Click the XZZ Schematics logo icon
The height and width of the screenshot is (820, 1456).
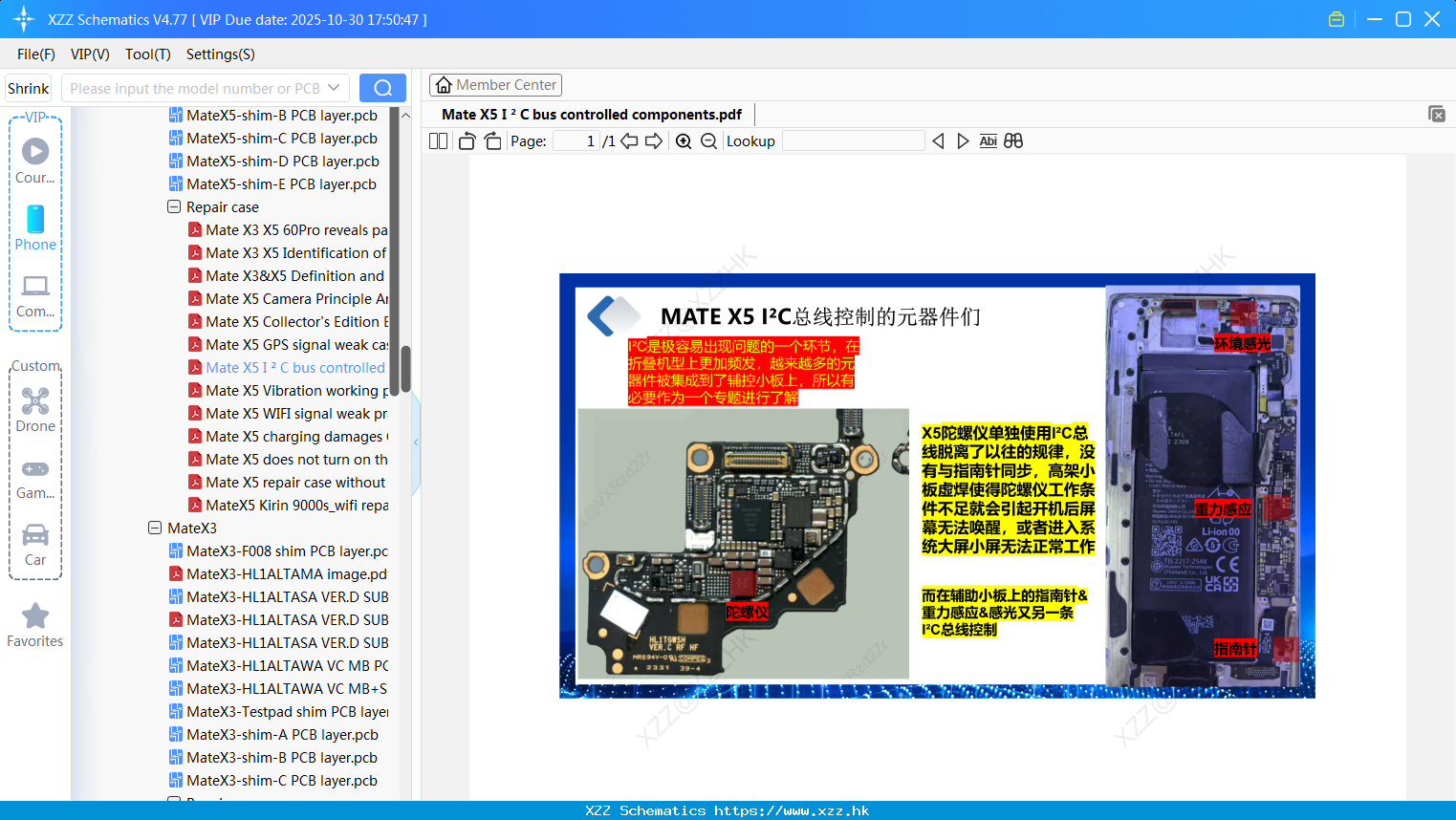[24, 19]
